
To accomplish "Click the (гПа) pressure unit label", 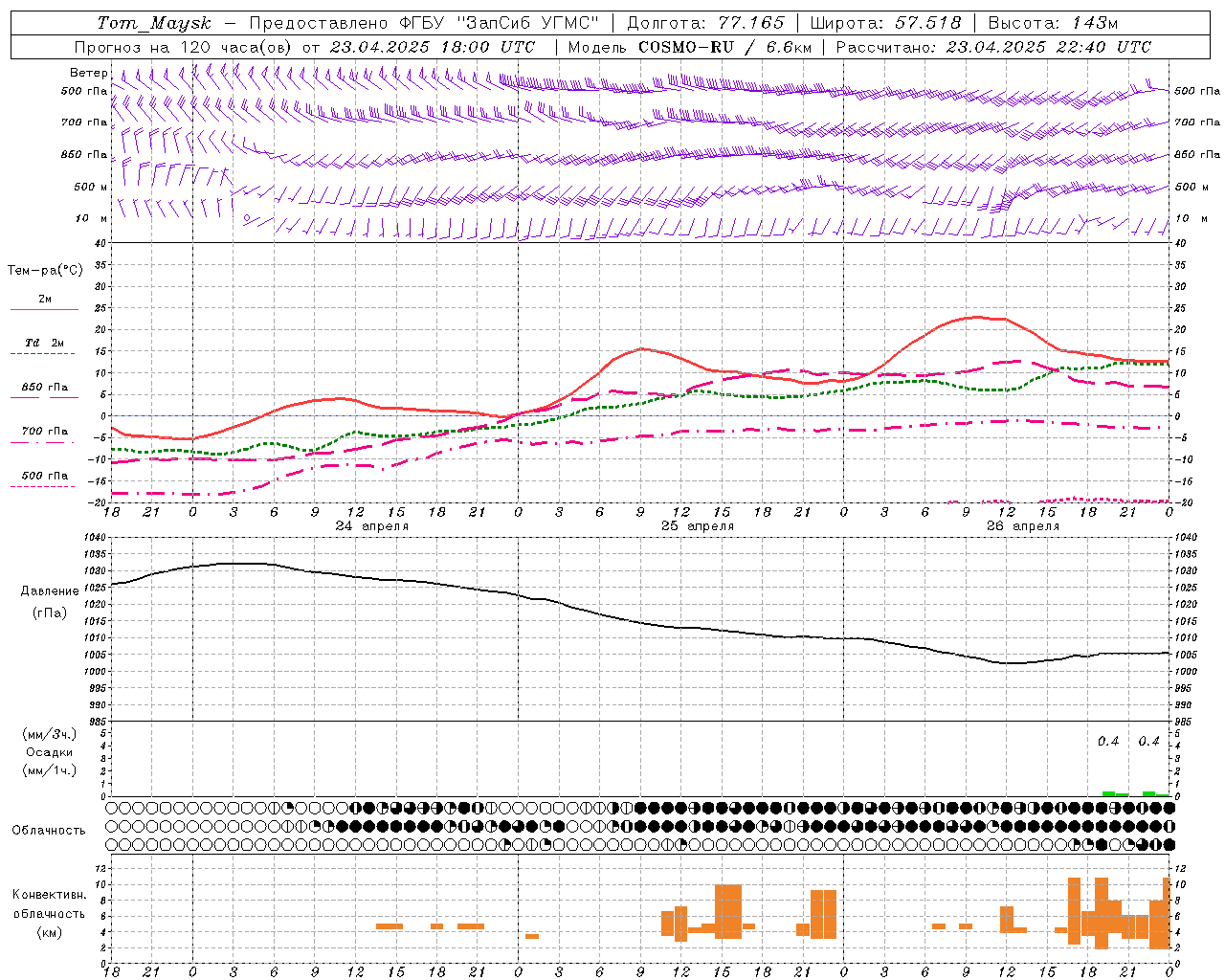I will [50, 613].
